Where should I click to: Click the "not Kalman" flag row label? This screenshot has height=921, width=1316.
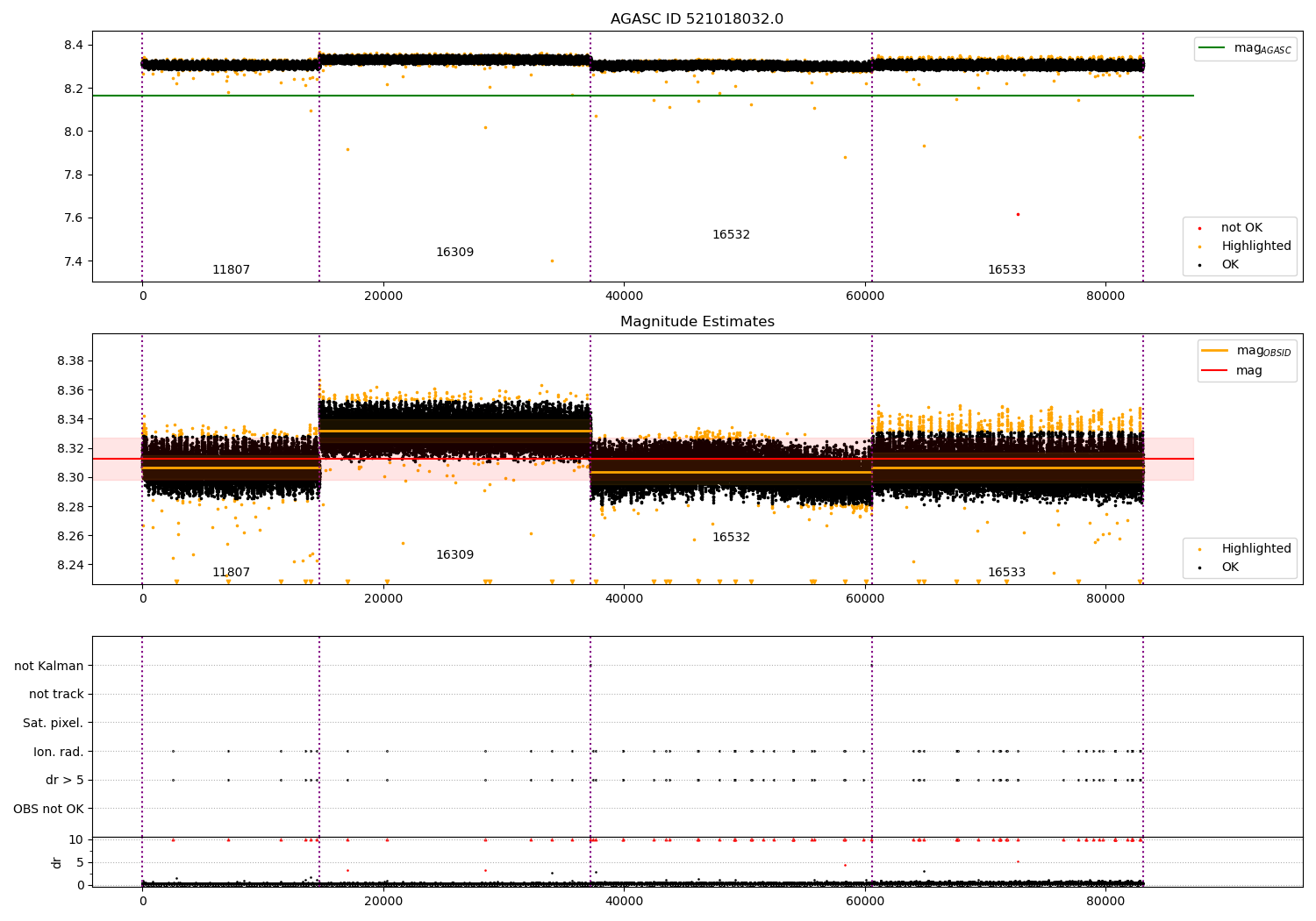click(x=49, y=666)
